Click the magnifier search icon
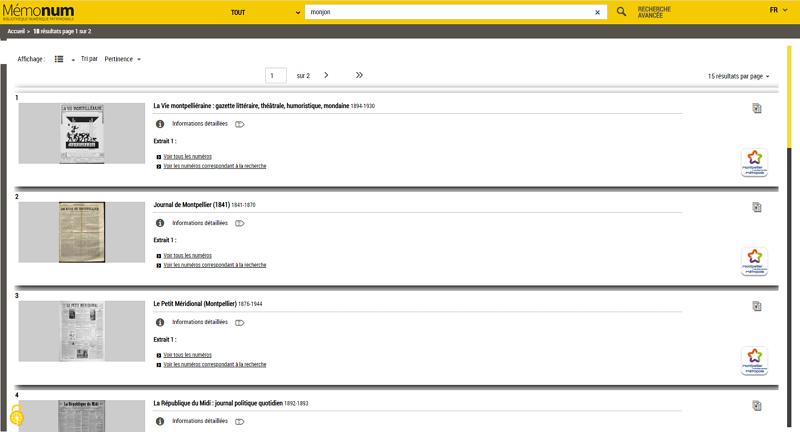 (x=621, y=12)
